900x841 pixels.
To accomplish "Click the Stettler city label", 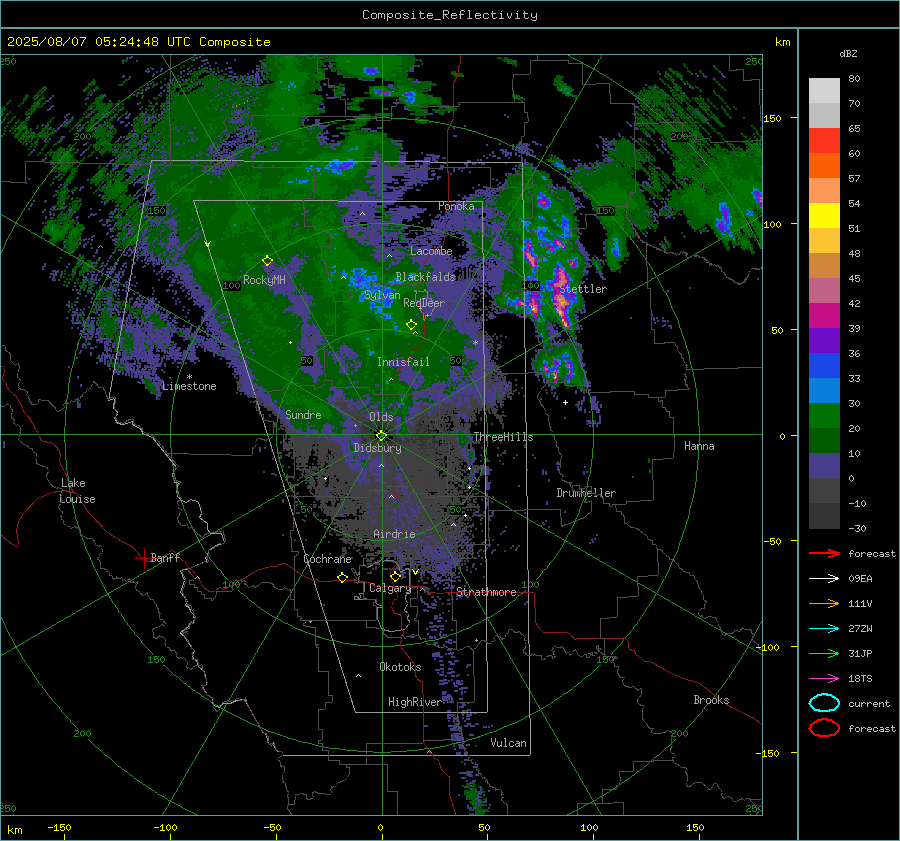I will coord(583,289).
